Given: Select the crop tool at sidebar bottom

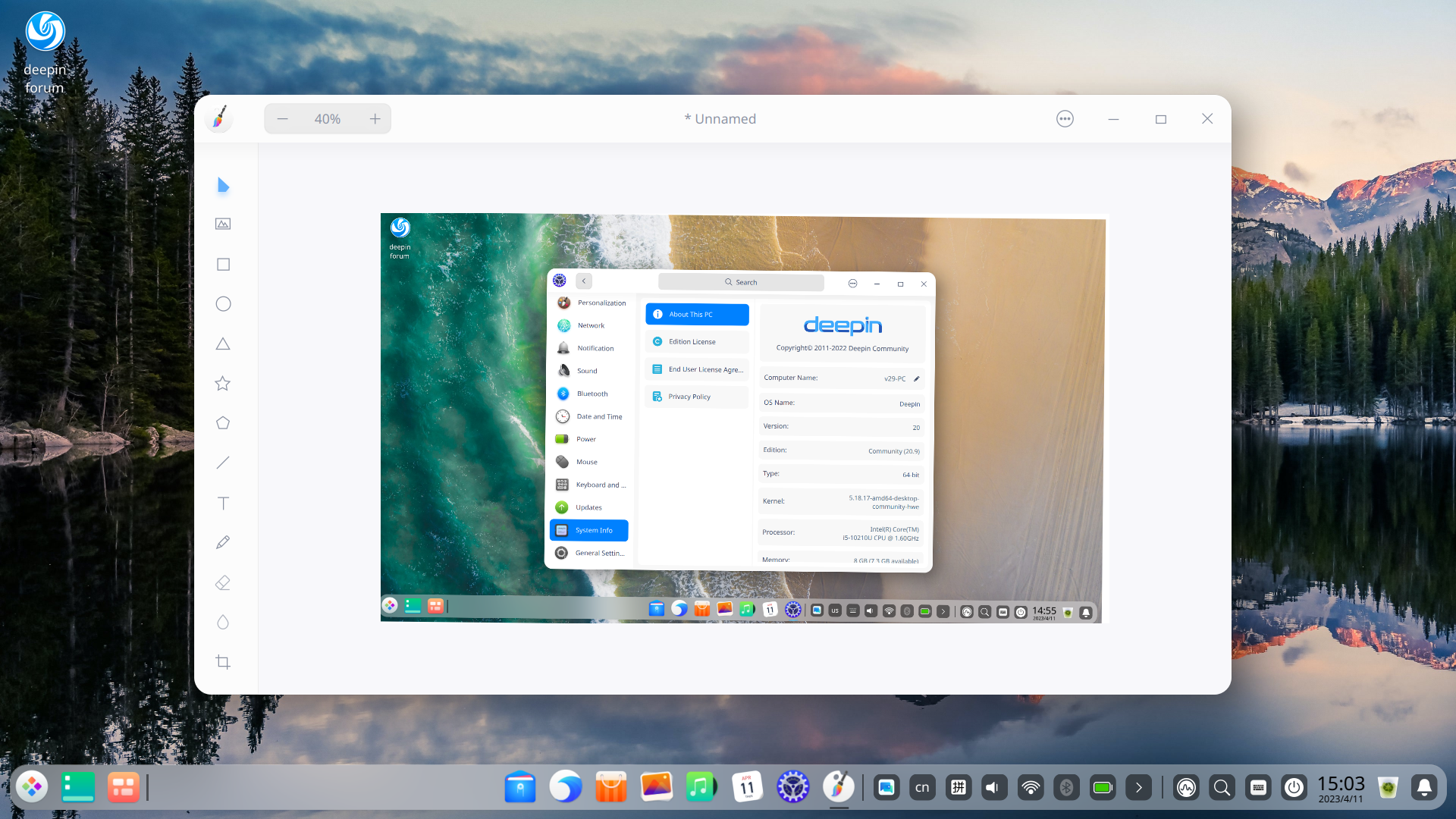Looking at the screenshot, I should 222,662.
